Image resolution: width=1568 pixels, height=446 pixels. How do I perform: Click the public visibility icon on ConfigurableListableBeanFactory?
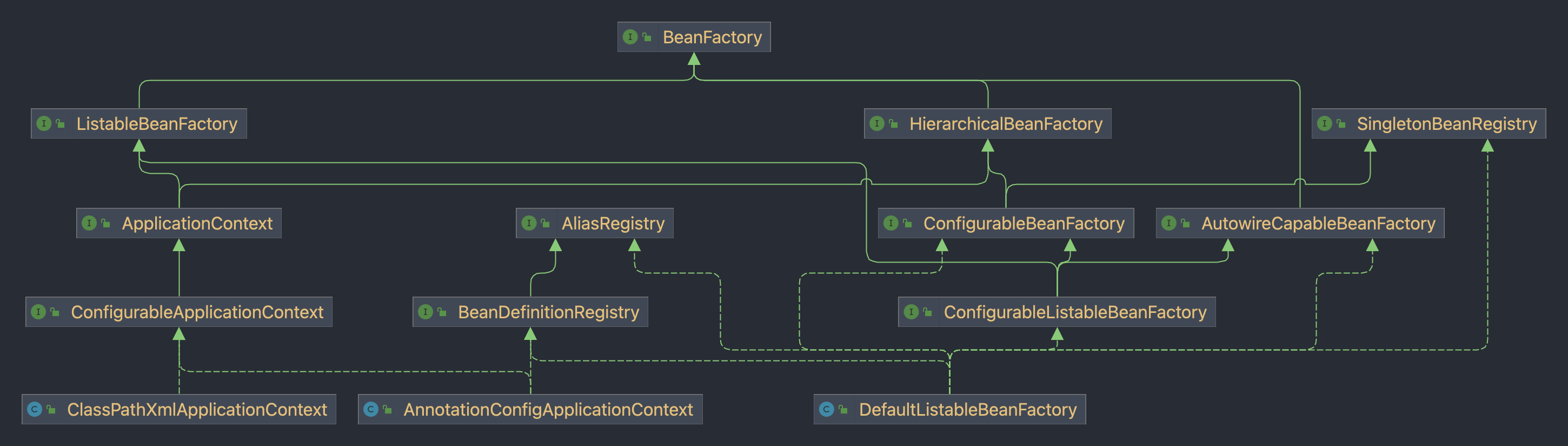coord(928,312)
